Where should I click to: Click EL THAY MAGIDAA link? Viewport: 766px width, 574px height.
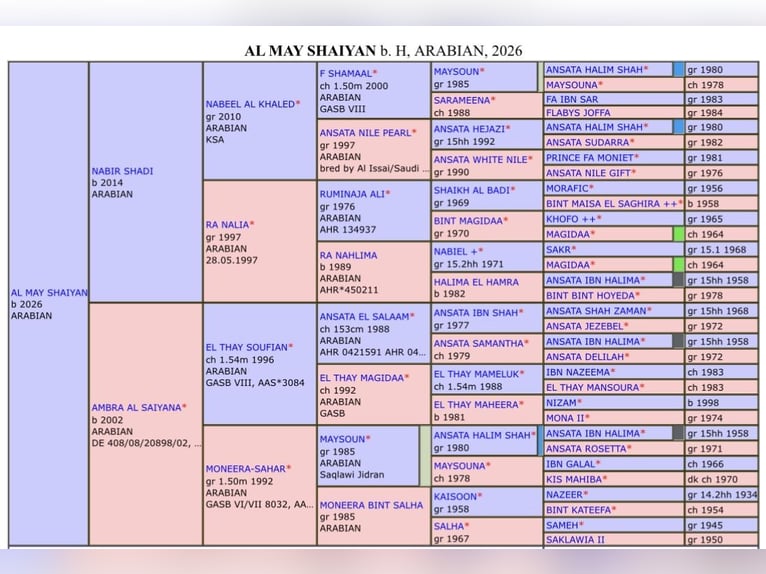[x=362, y=378]
